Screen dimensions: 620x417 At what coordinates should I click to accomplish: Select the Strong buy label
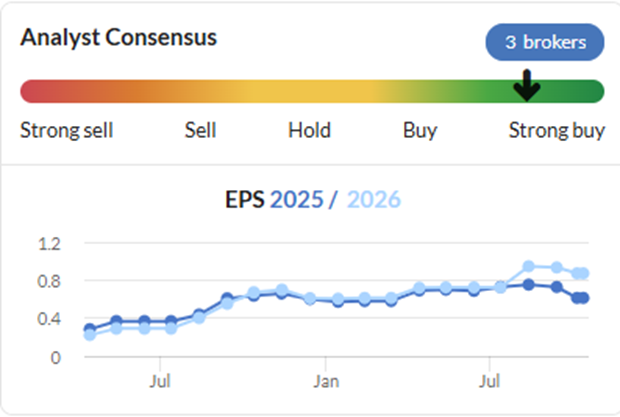point(557,131)
